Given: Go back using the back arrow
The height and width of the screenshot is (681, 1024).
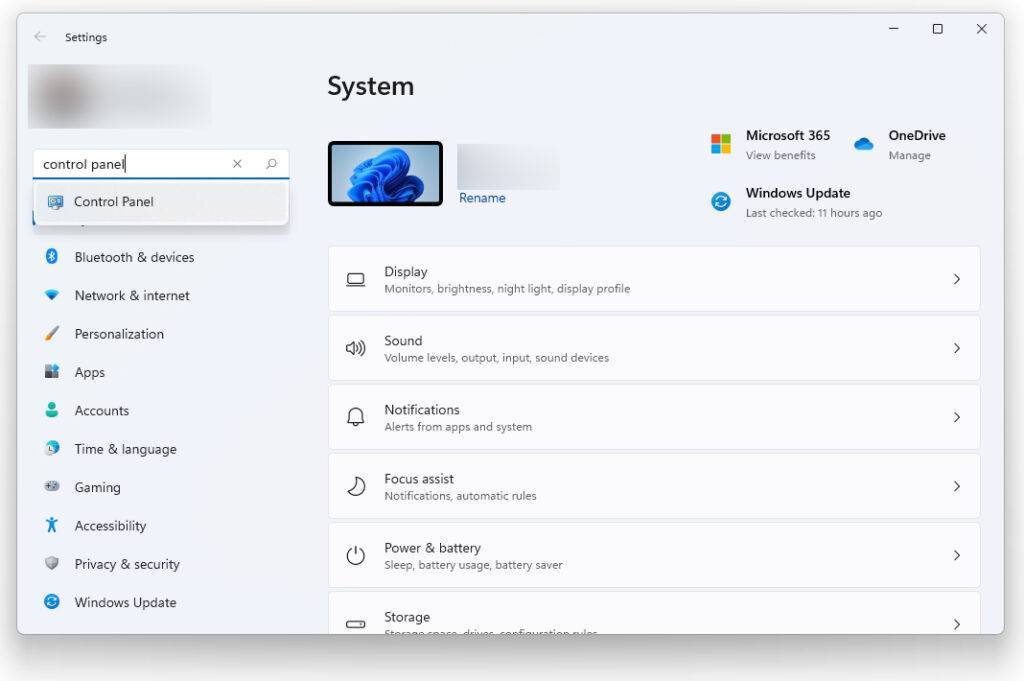Looking at the screenshot, I should [x=40, y=37].
